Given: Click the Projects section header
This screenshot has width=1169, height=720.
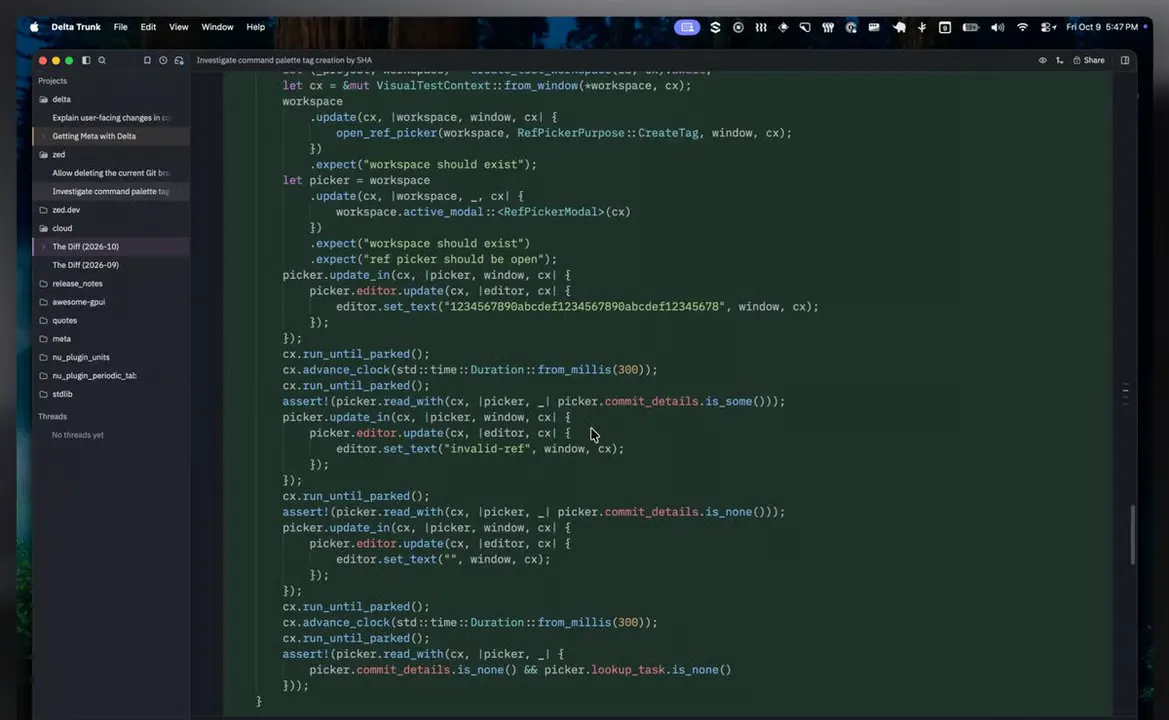Looking at the screenshot, I should pos(52,80).
